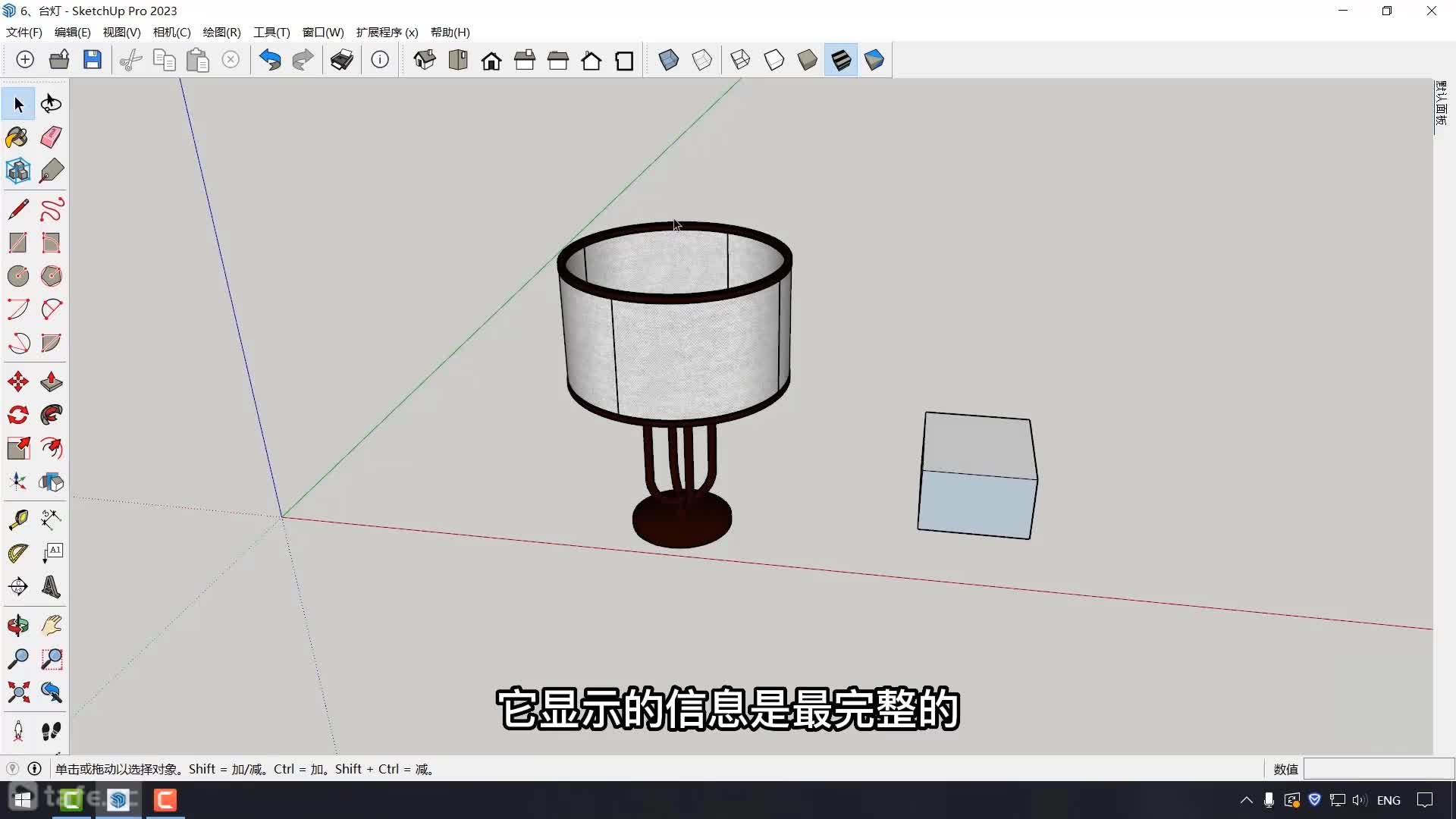Screen dimensions: 1456x819
Task: Enable Shaded With Textures style
Action: click(840, 60)
